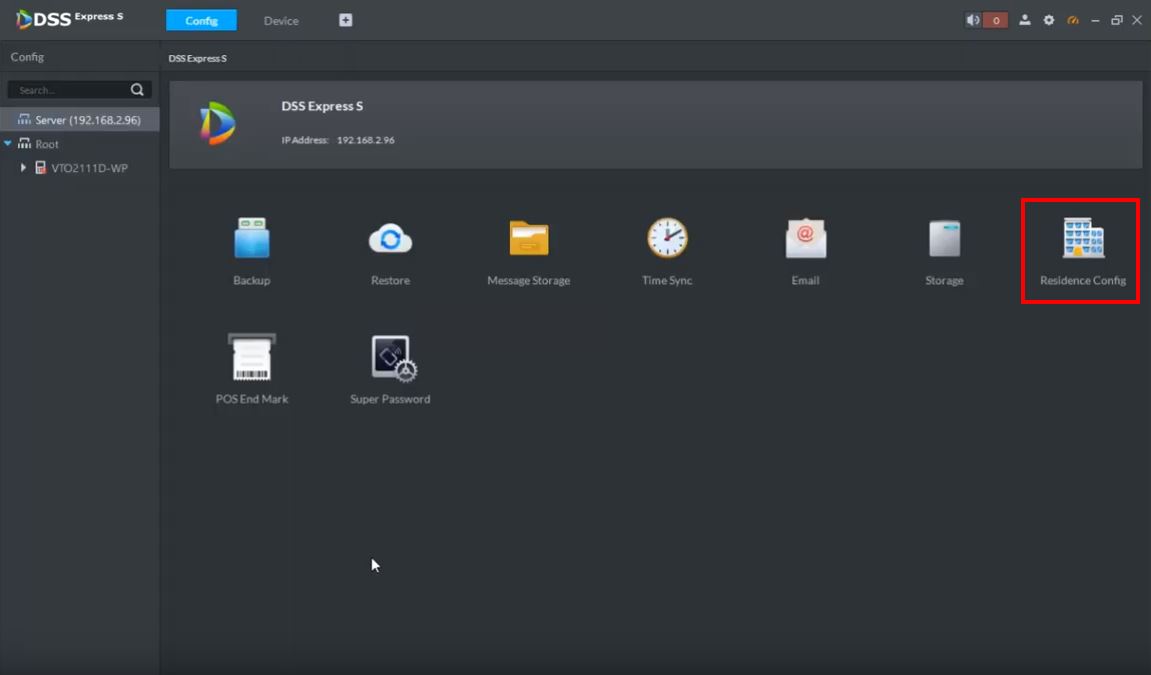The width and height of the screenshot is (1151, 675).
Task: Restore down the DSS window
Action: tap(1116, 21)
